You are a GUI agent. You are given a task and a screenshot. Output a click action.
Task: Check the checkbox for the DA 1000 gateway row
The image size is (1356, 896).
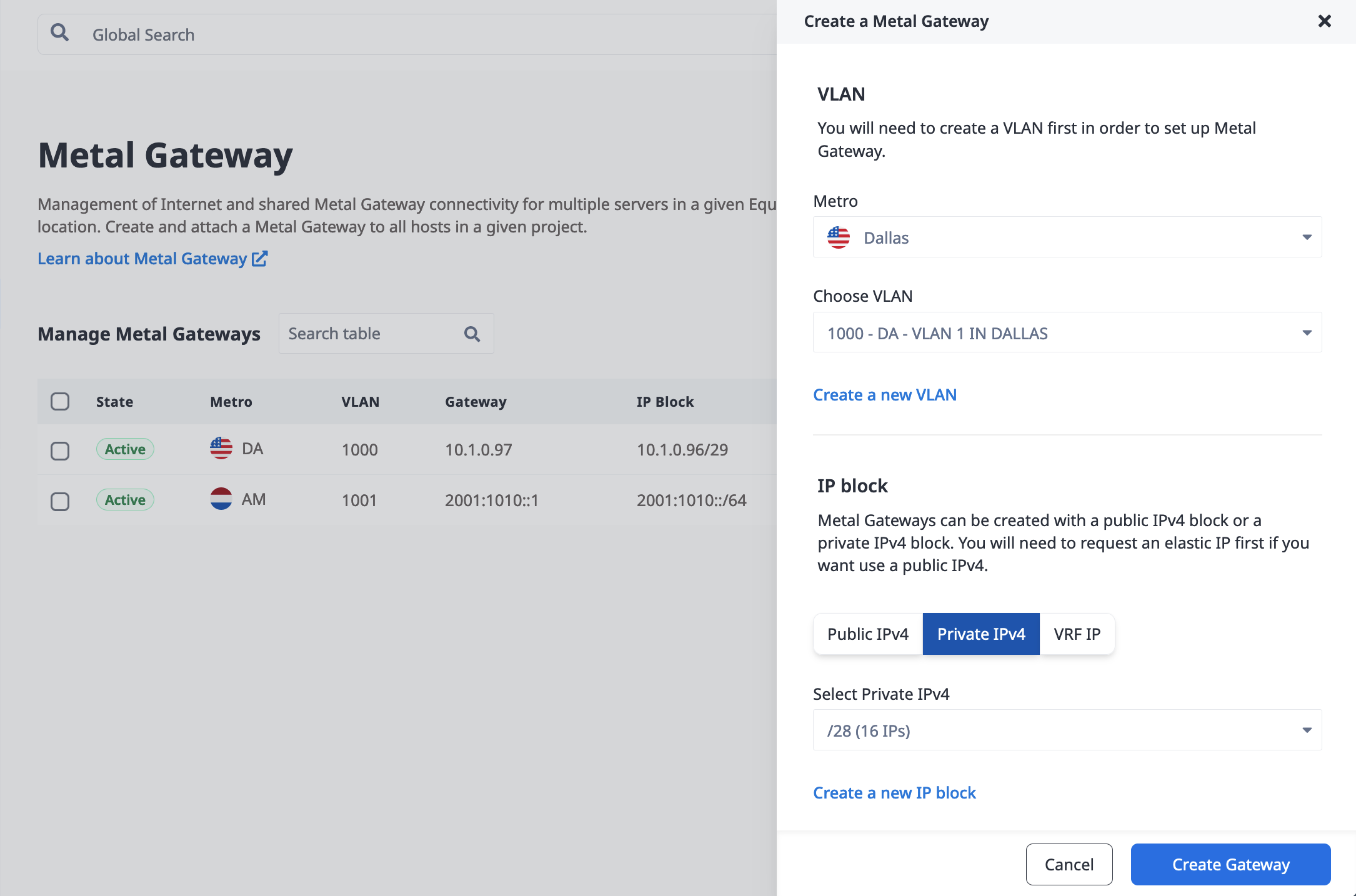(x=60, y=450)
